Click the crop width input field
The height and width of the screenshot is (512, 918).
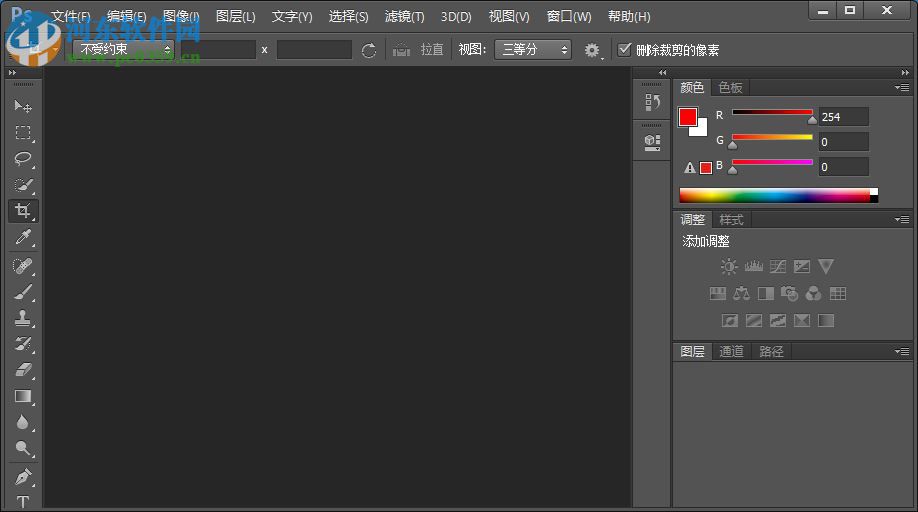pyautogui.click(x=218, y=50)
